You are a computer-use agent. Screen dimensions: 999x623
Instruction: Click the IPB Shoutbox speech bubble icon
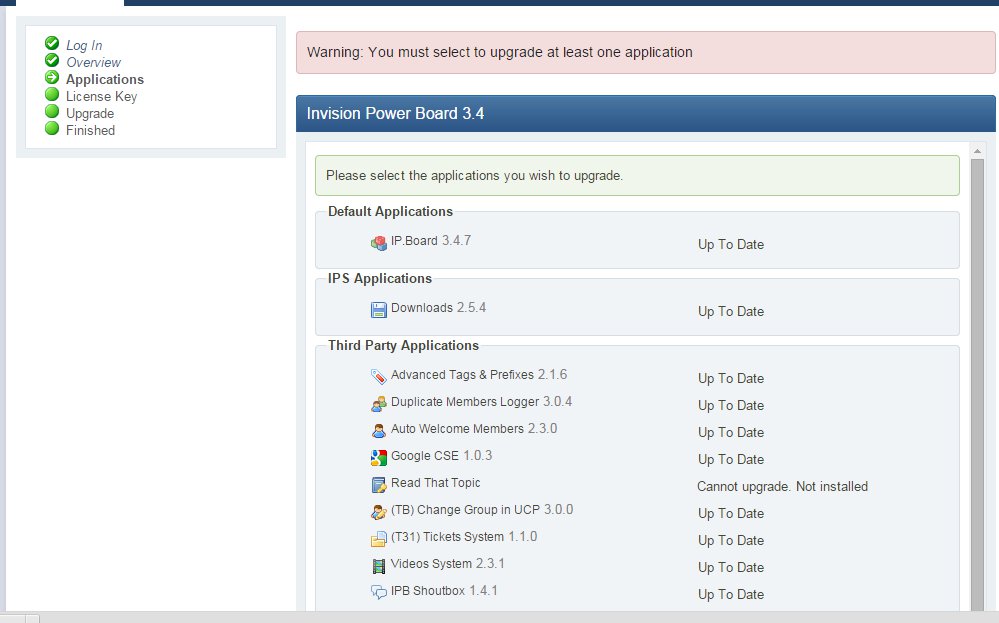(379, 593)
